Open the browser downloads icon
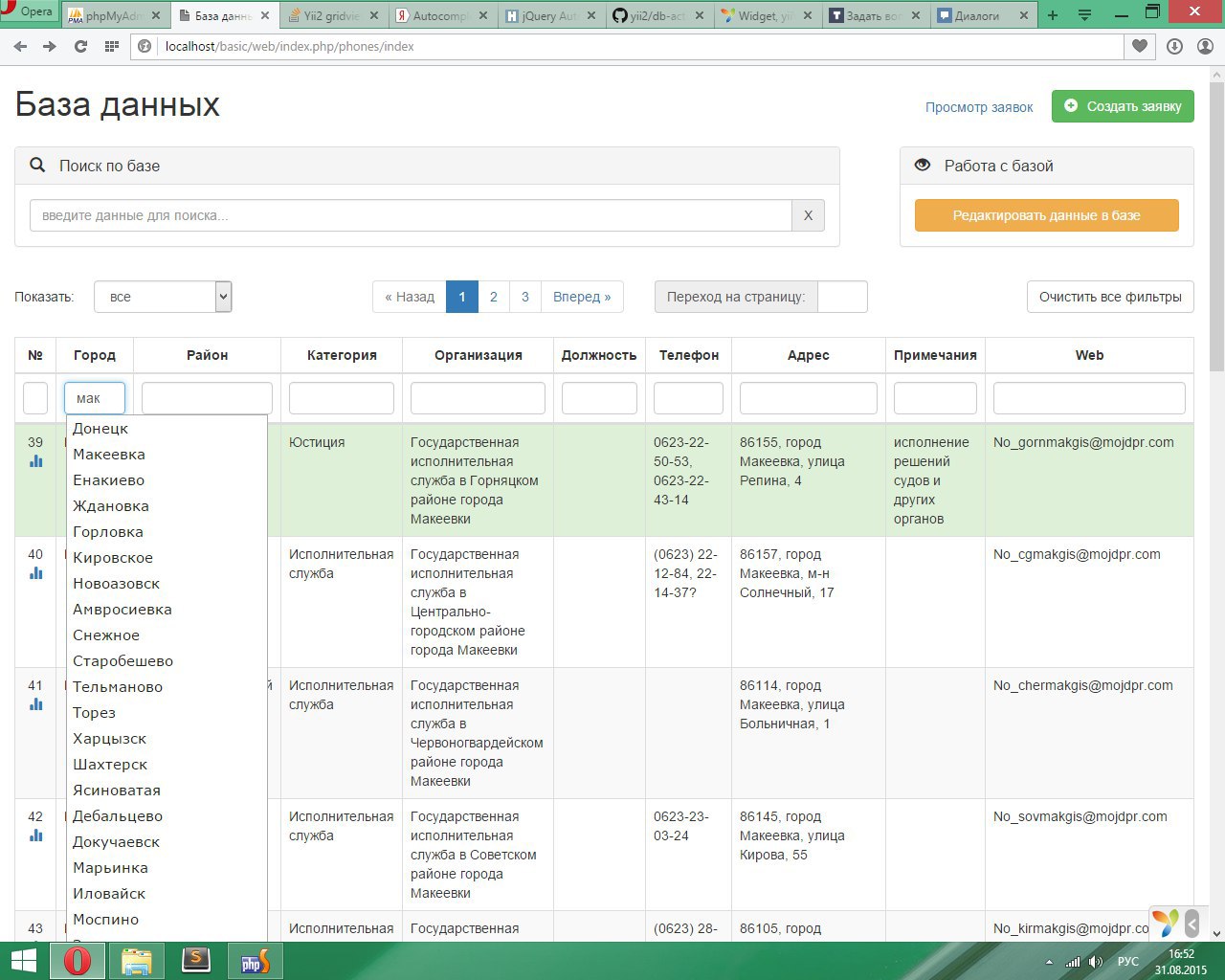The image size is (1225, 980). point(1174,46)
